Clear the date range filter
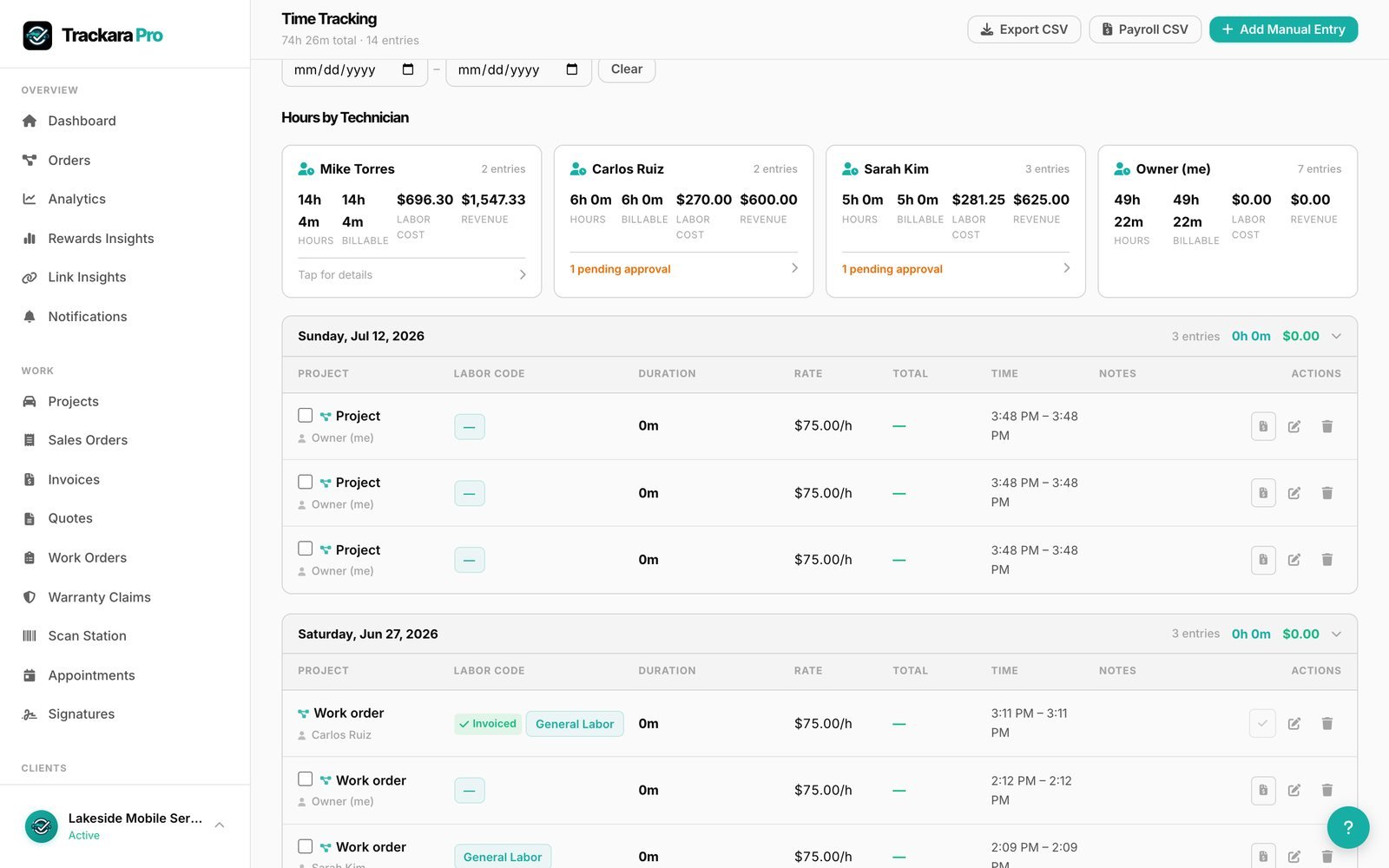 (627, 69)
